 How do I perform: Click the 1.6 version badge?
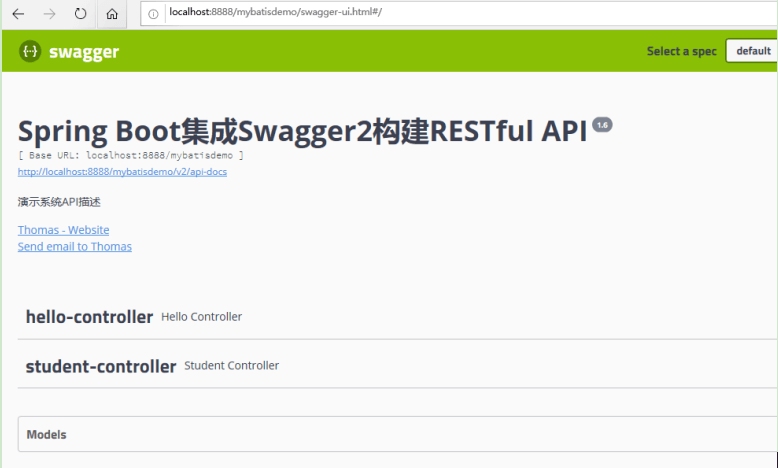pos(602,125)
